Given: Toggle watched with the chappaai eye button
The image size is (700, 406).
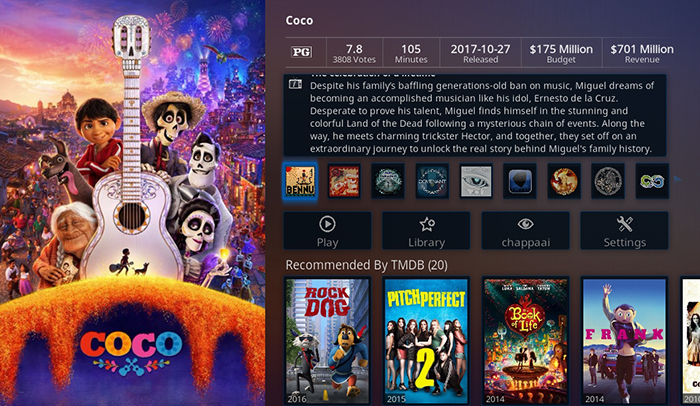Looking at the screenshot, I should click(x=525, y=230).
